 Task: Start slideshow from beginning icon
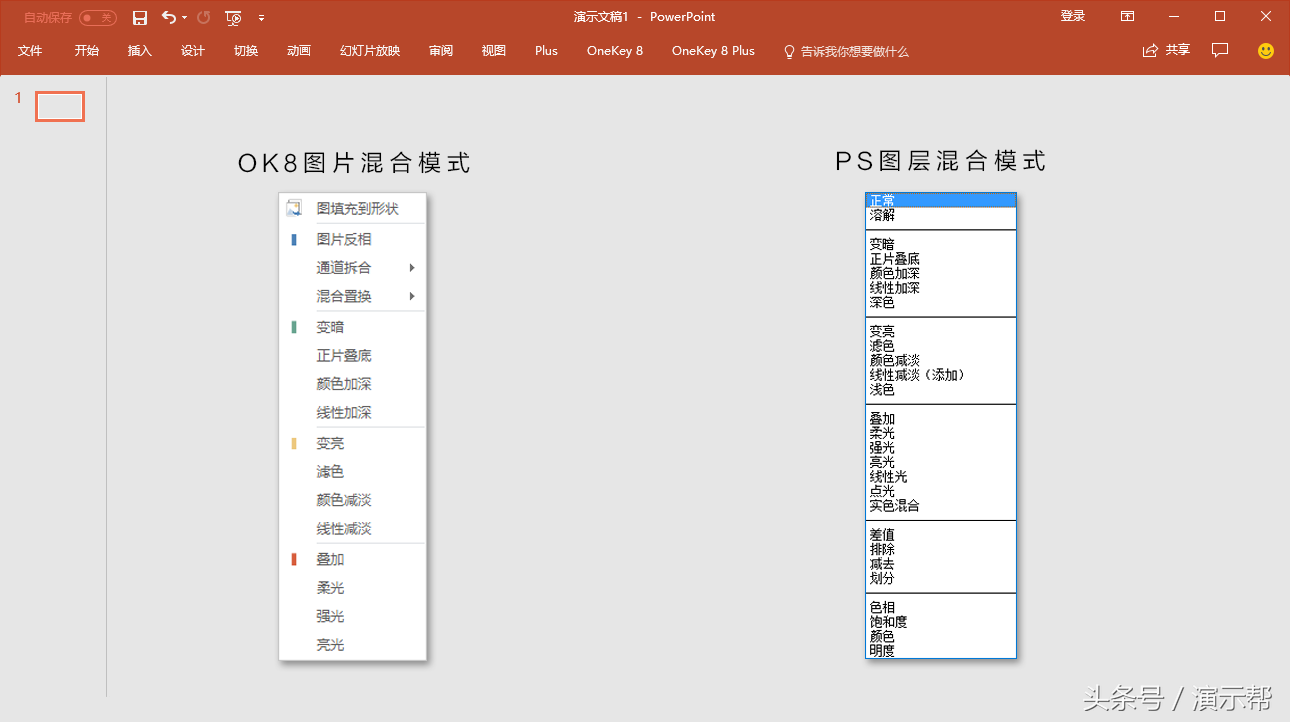coord(233,17)
